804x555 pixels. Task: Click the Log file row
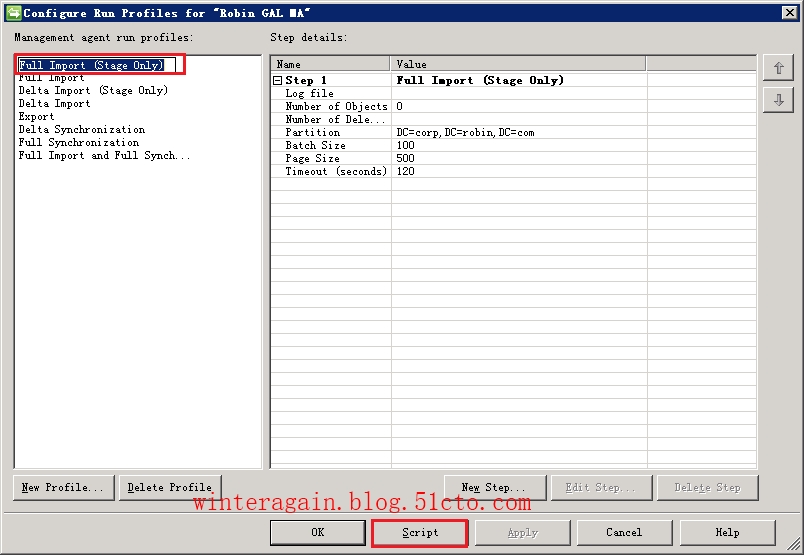[513, 93]
